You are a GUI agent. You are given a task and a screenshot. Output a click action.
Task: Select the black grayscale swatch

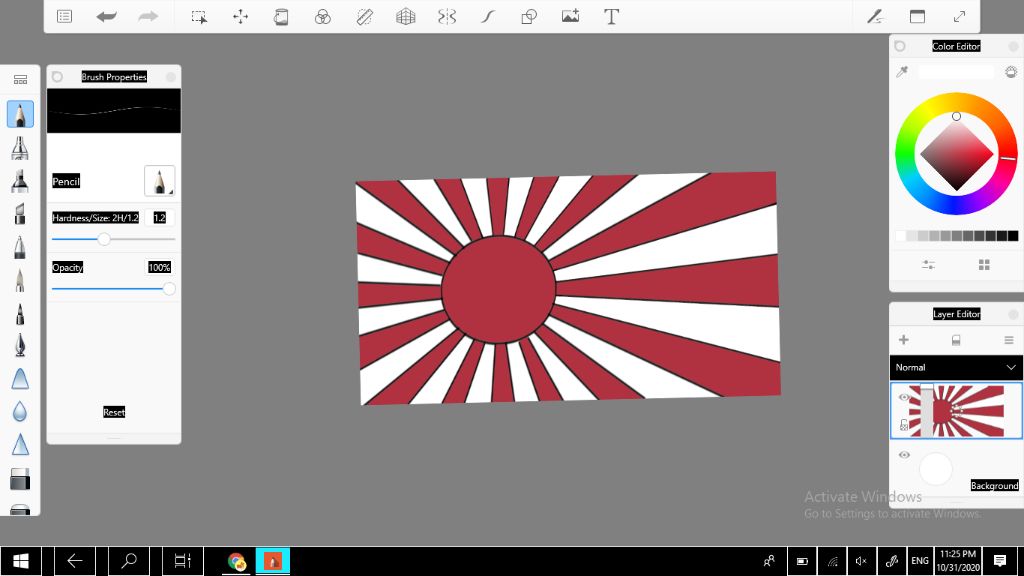(1013, 236)
